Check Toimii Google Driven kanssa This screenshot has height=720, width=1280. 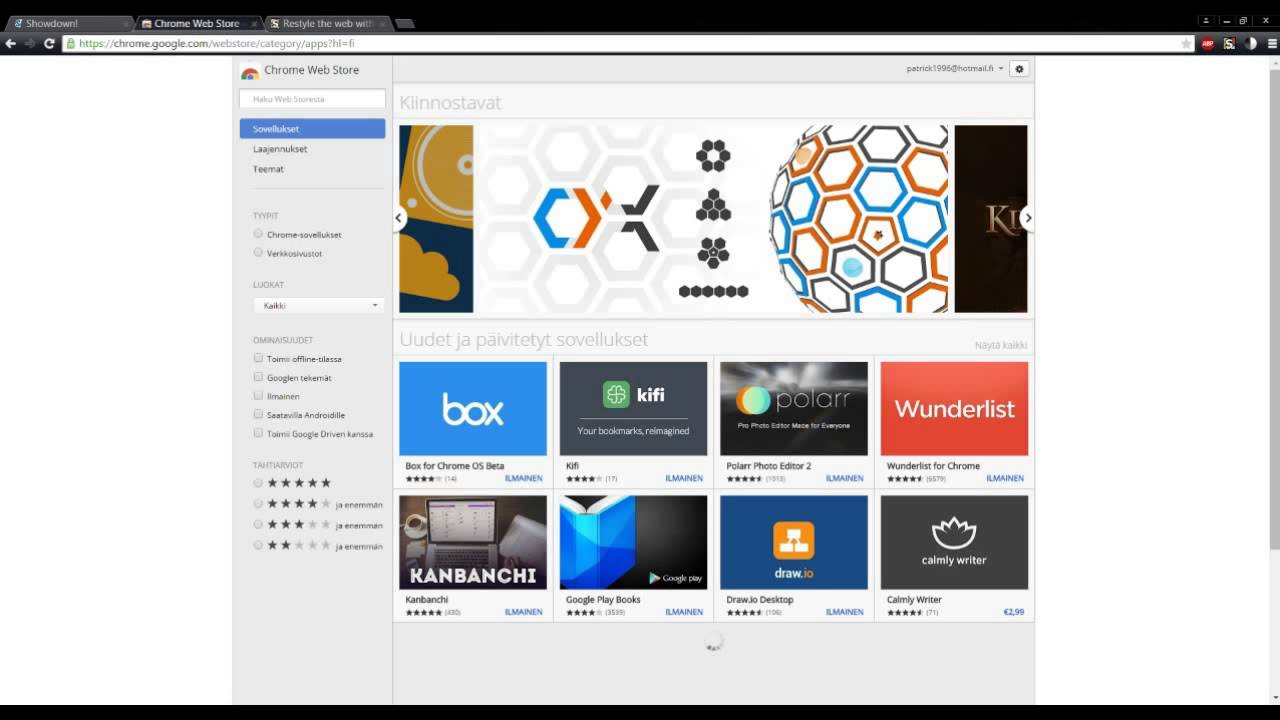pos(258,433)
